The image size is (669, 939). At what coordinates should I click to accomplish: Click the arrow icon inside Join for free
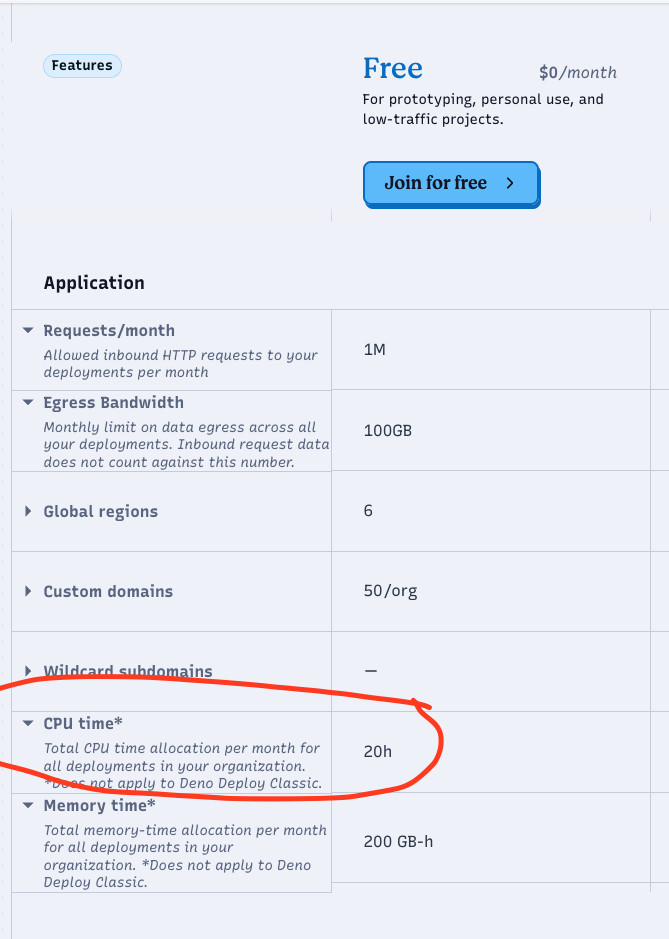509,183
